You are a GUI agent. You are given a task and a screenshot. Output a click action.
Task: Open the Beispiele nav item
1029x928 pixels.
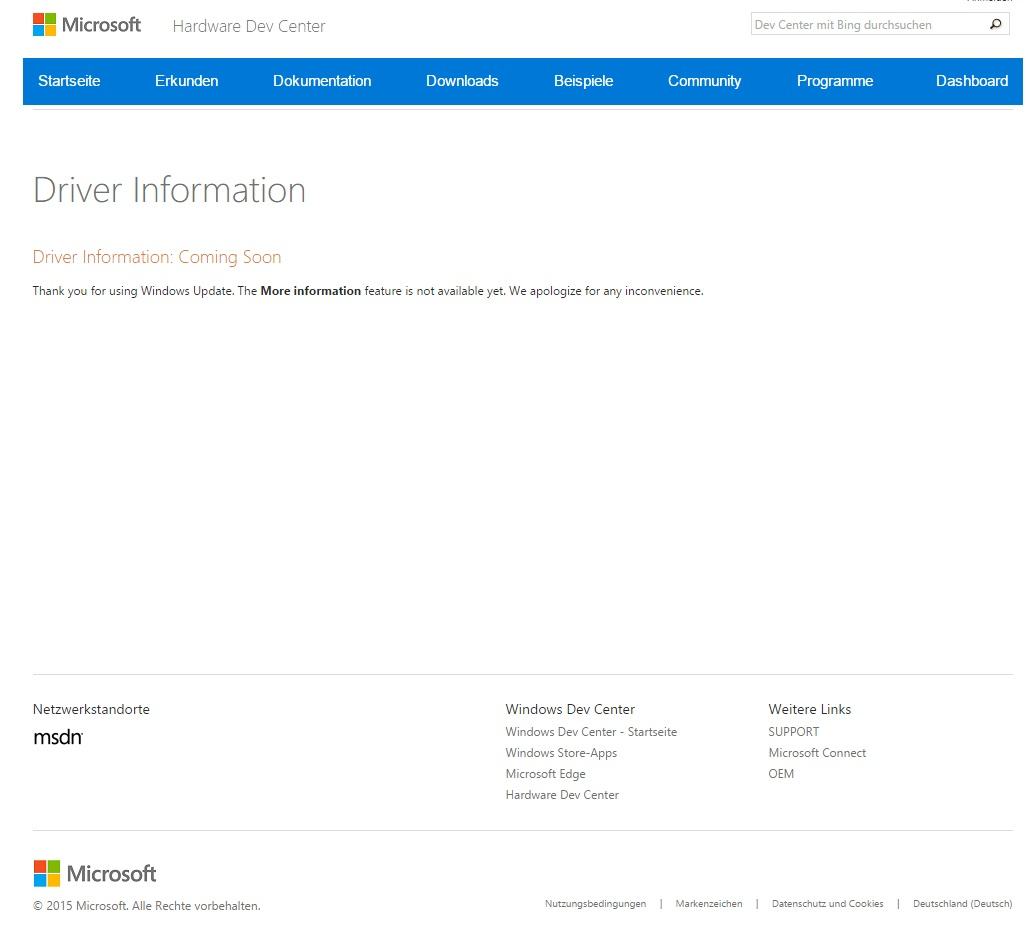pyautogui.click(x=583, y=81)
